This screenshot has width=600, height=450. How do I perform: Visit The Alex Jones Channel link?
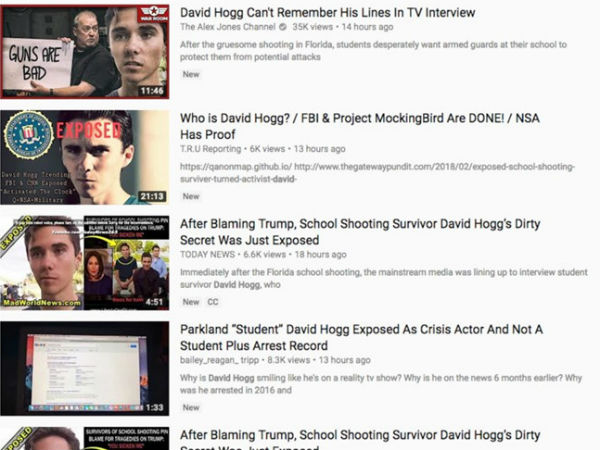(228, 27)
